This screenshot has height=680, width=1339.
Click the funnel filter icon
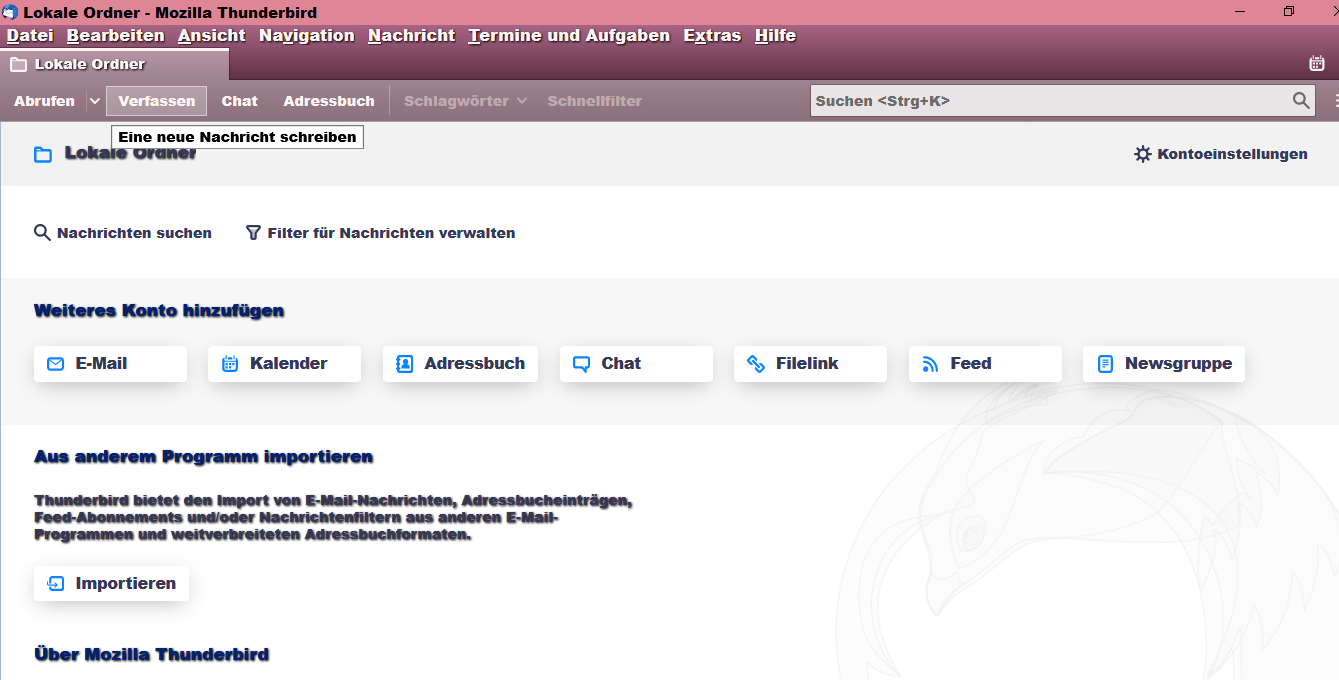(x=253, y=233)
